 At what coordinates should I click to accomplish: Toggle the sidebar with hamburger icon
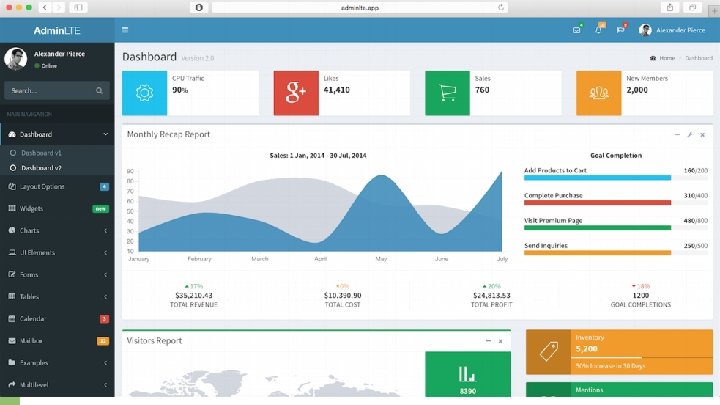tap(125, 30)
